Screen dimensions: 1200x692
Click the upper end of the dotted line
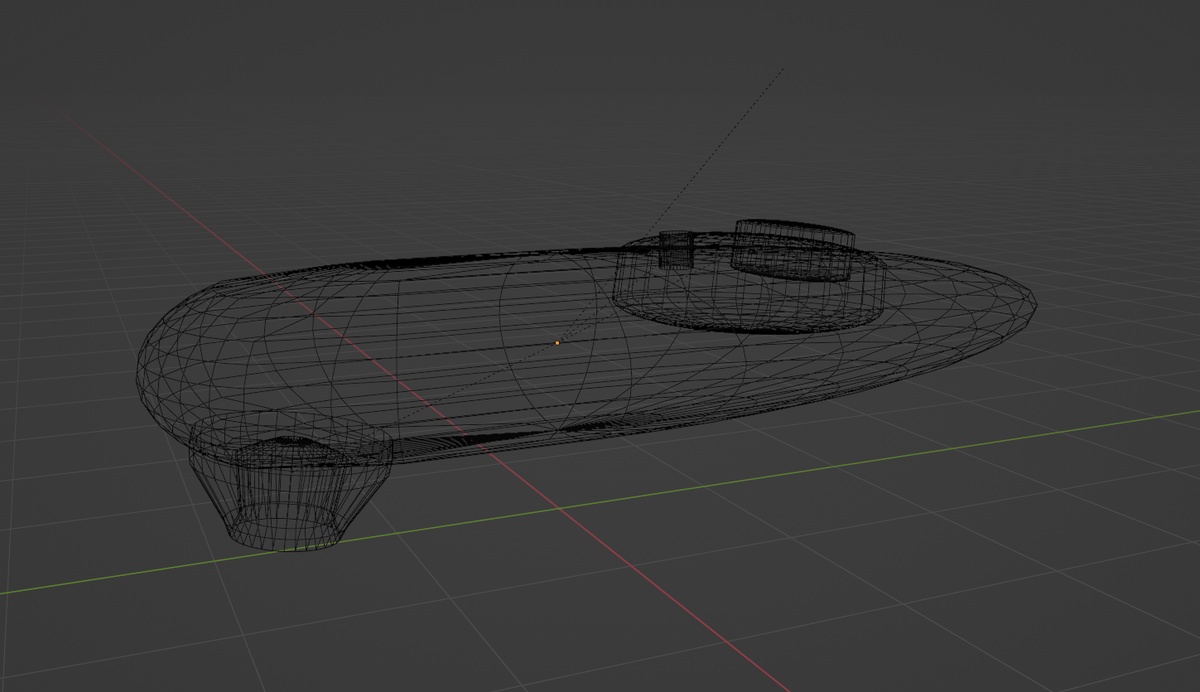pyautogui.click(x=782, y=69)
